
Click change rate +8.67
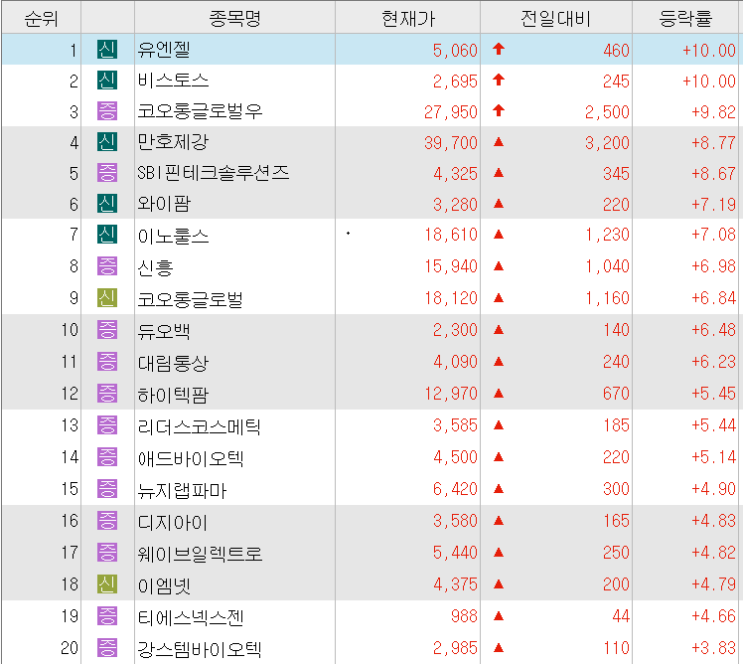click(714, 173)
